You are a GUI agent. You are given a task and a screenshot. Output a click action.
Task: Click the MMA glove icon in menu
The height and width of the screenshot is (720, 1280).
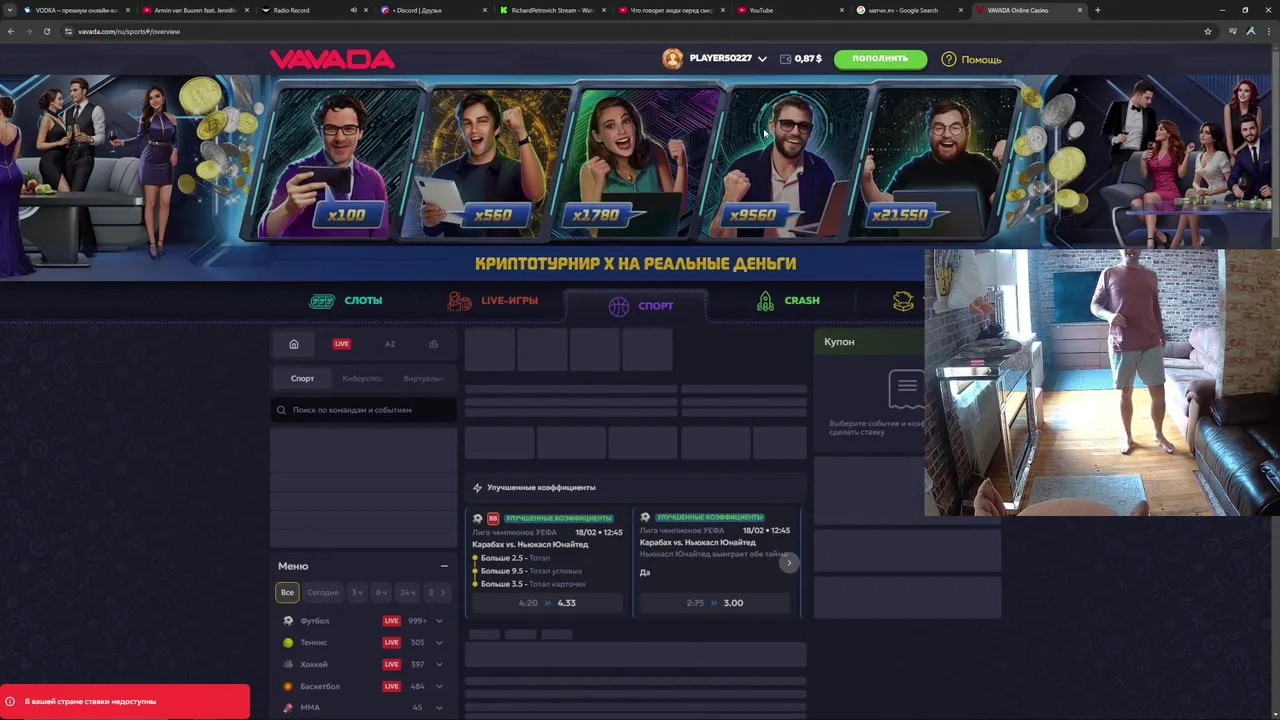pos(288,708)
